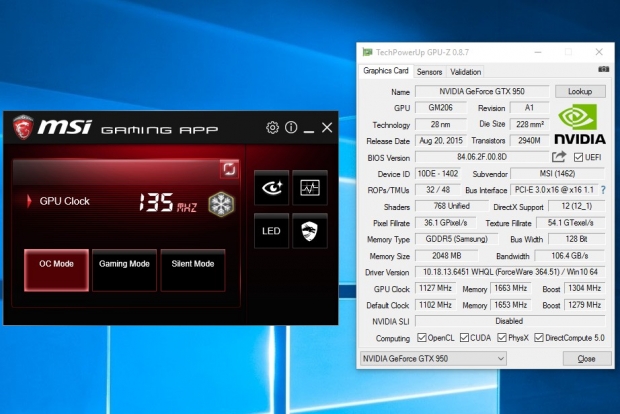Open the Eye Rest feature
Image resolution: width=620 pixels, height=414 pixels.
coord(271,187)
